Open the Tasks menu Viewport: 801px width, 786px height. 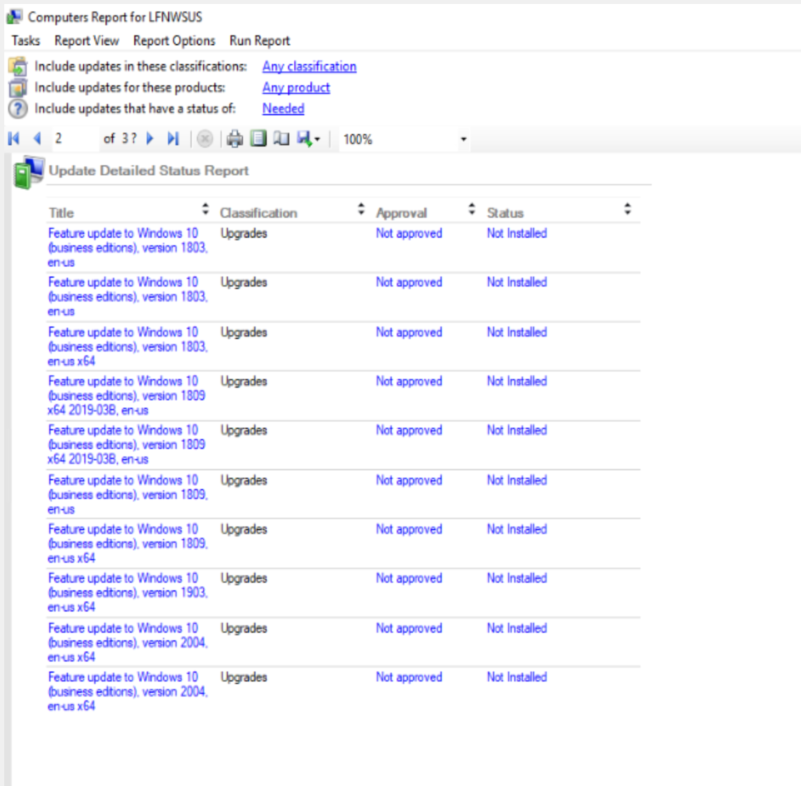tap(26, 40)
